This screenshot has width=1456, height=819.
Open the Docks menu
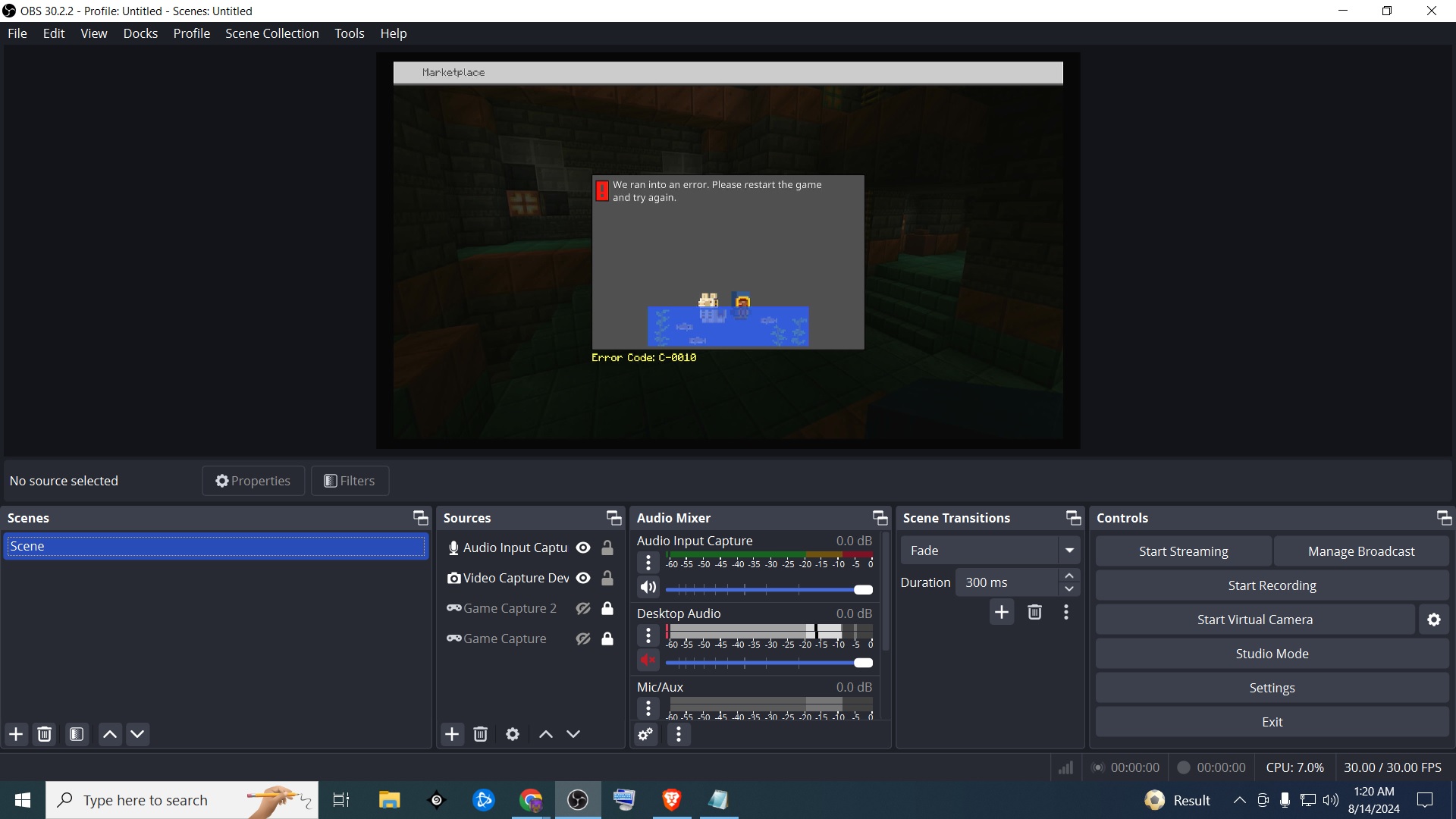tap(140, 33)
